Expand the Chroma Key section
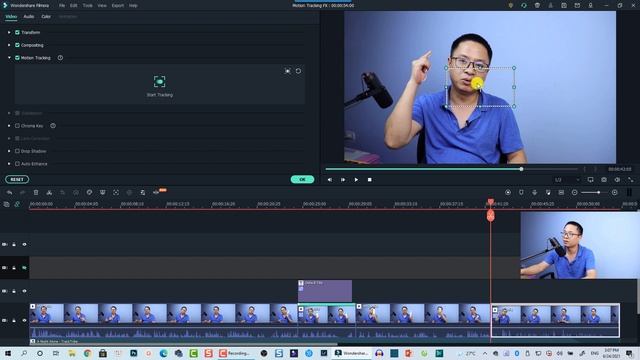 click(9, 126)
